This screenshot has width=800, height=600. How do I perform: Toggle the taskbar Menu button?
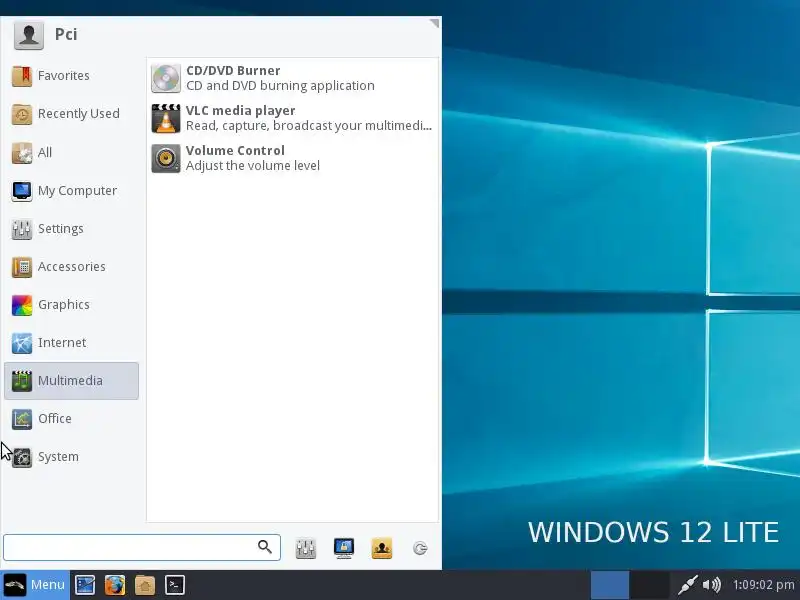[x=35, y=585]
